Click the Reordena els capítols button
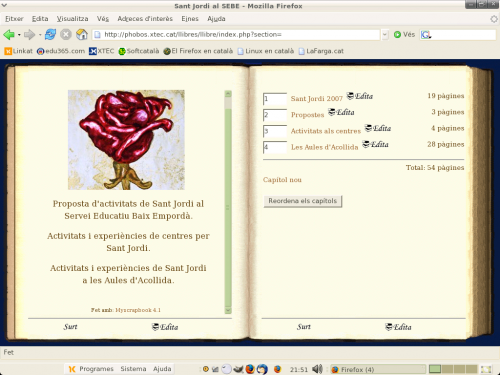This screenshot has height=375, width=500. (x=303, y=201)
